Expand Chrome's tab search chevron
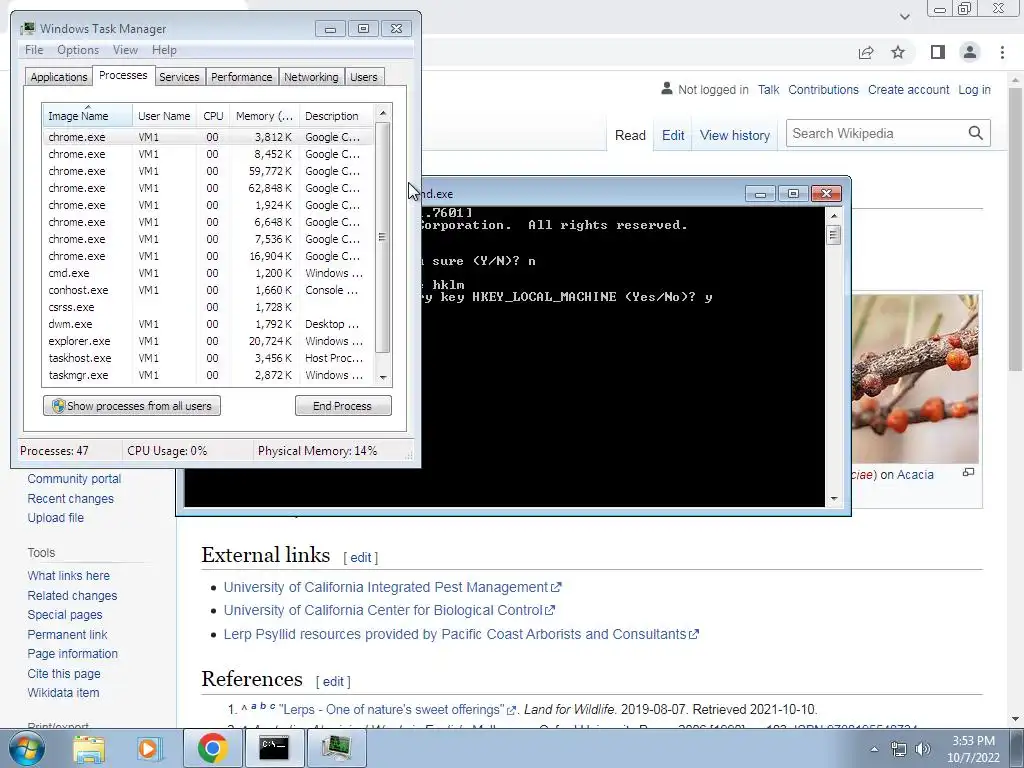1024x768 pixels. (904, 16)
